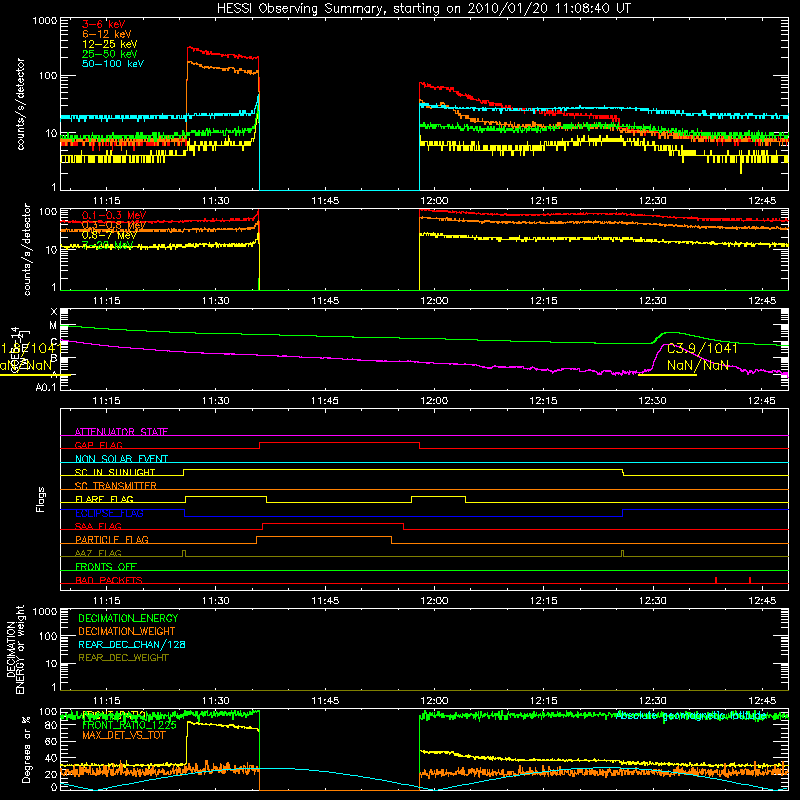This screenshot has width=800, height=800.
Task: Click 11:30 tick label under the flags panel
Action: 216,601
